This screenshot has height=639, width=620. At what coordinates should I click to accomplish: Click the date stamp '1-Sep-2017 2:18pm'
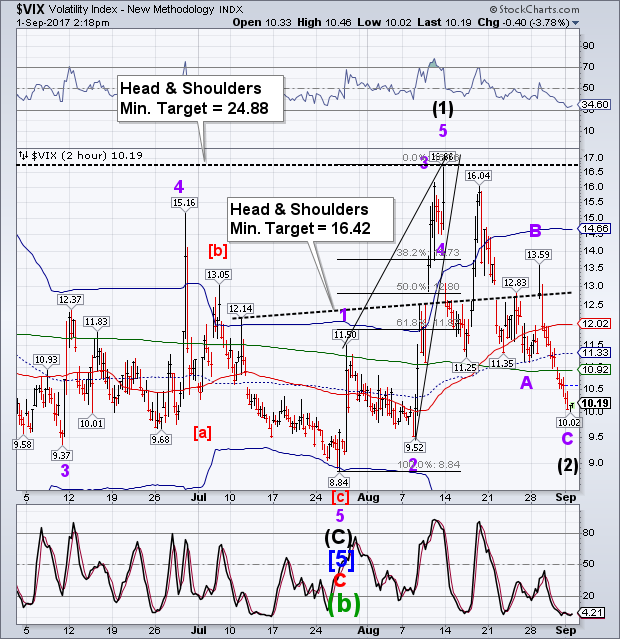pyautogui.click(x=63, y=23)
